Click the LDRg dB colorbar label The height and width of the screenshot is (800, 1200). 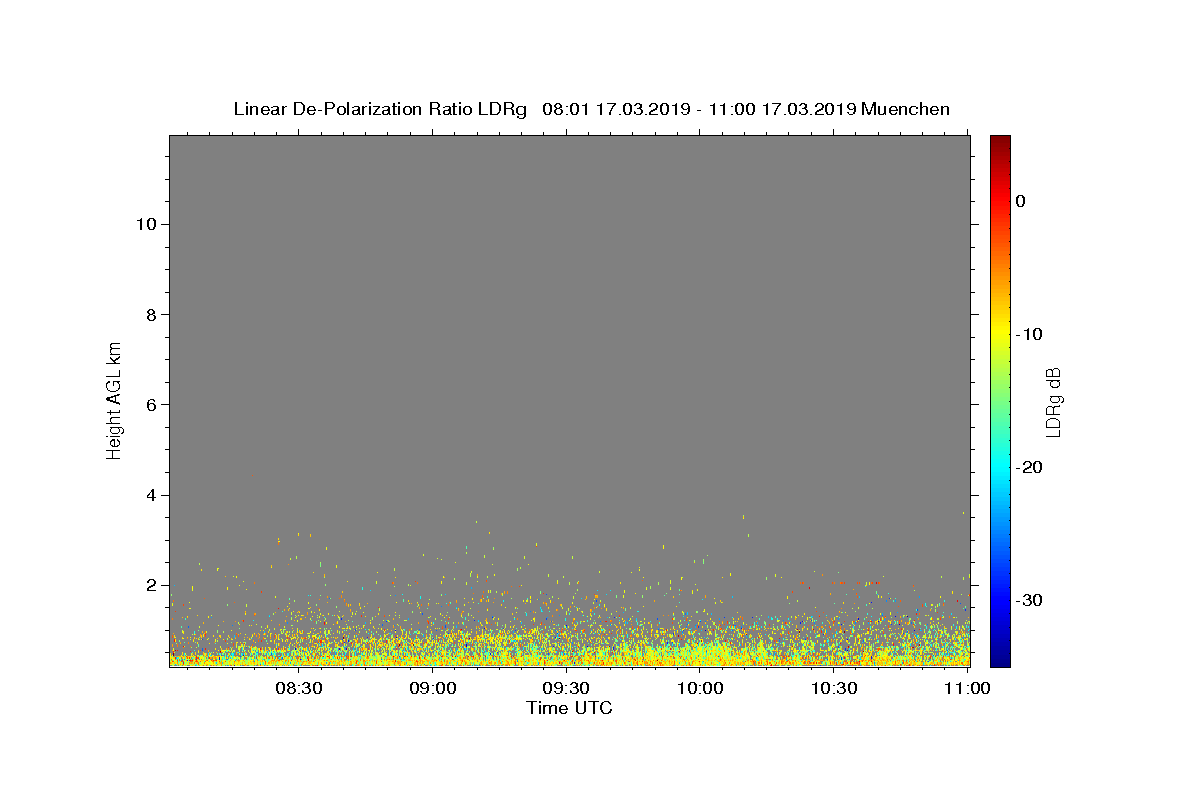point(1053,401)
